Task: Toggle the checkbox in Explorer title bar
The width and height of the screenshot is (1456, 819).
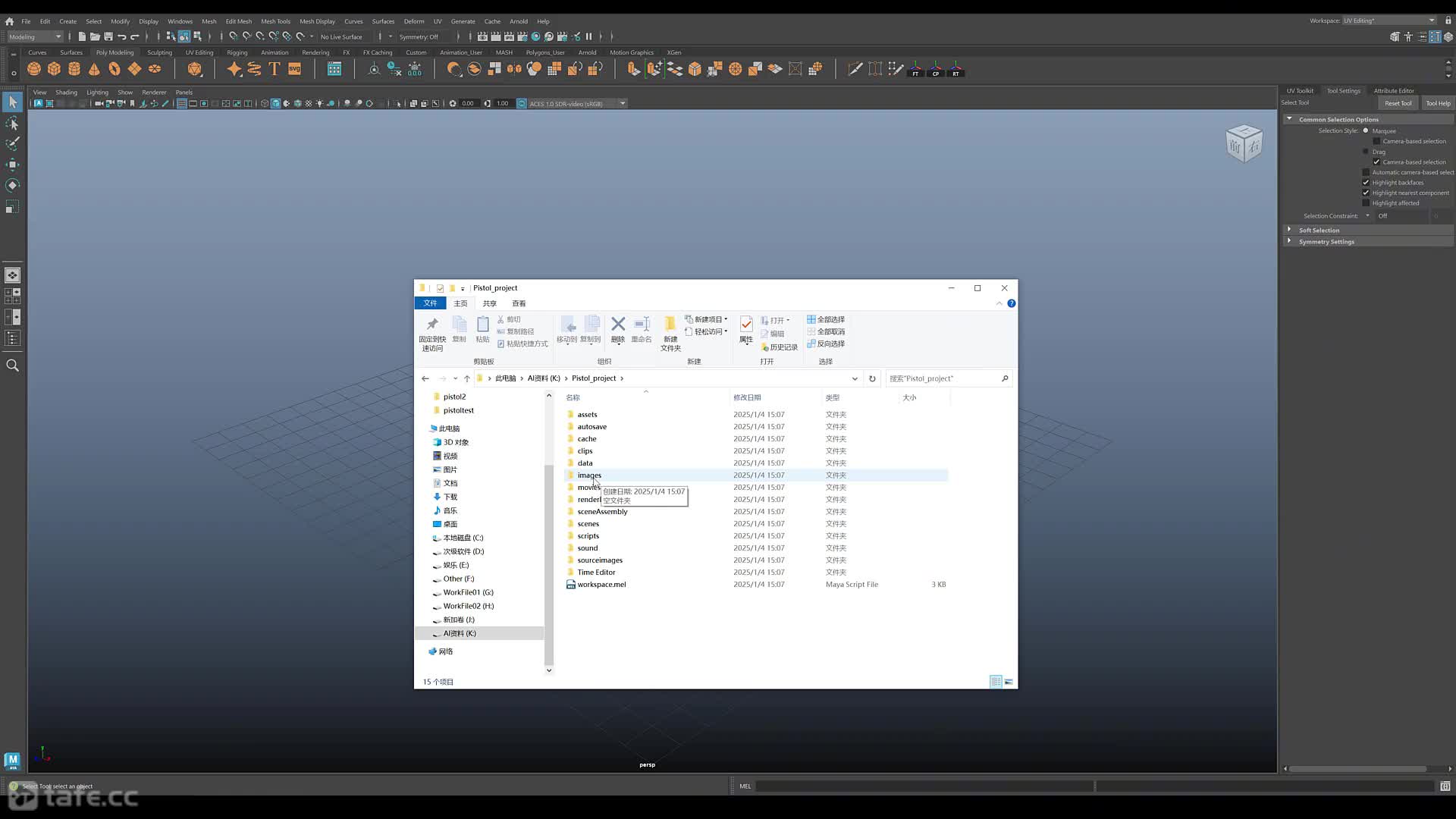Action: point(440,288)
